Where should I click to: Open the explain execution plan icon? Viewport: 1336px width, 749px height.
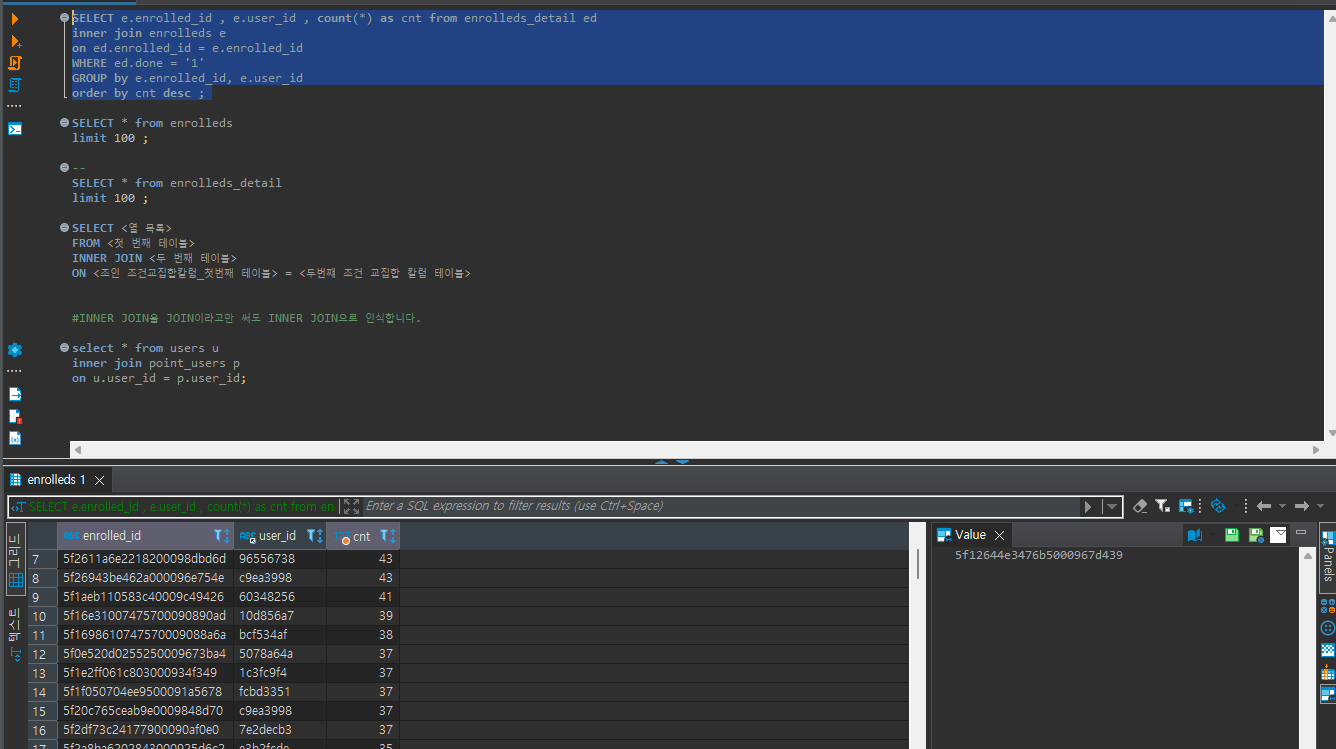pyautogui.click(x=14, y=85)
